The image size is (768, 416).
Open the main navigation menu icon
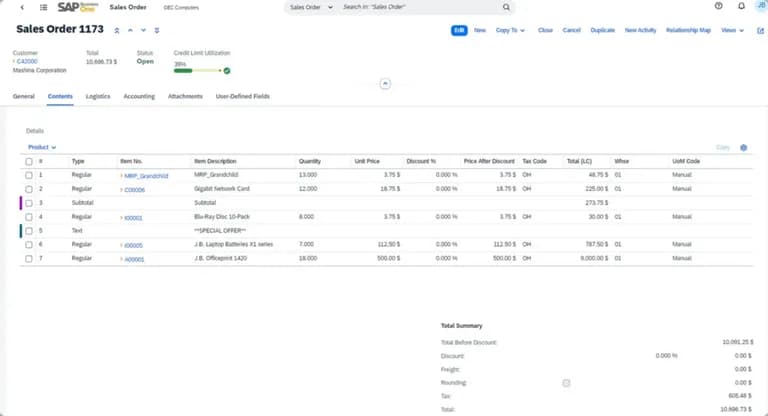[44, 7]
